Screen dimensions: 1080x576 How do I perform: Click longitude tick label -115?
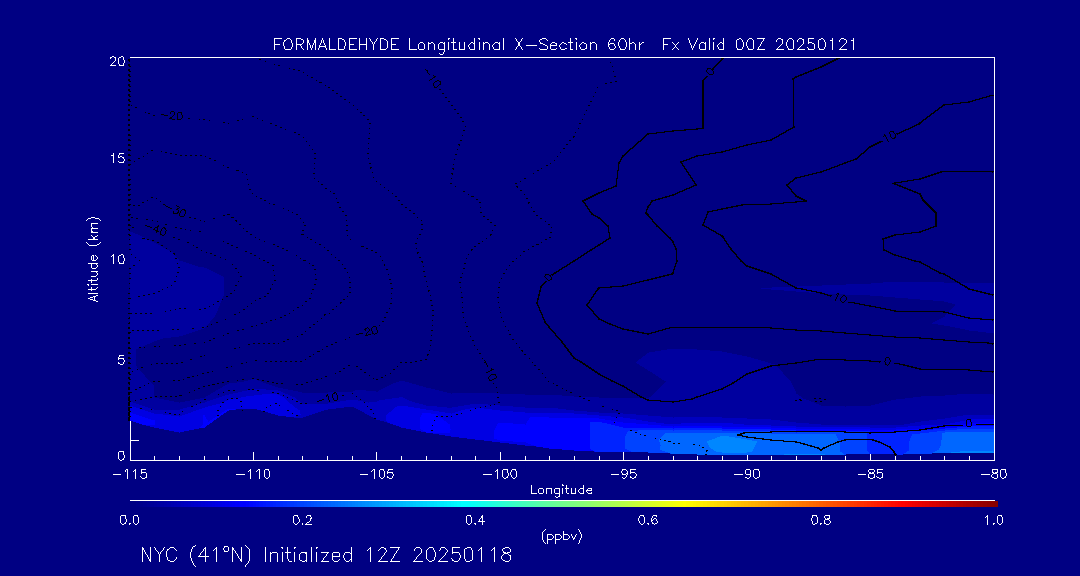tap(129, 475)
